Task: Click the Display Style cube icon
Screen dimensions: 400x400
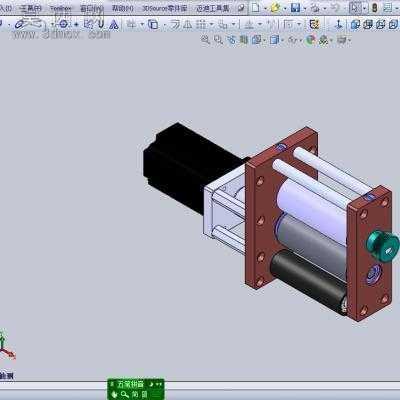Action: tap(274, 40)
